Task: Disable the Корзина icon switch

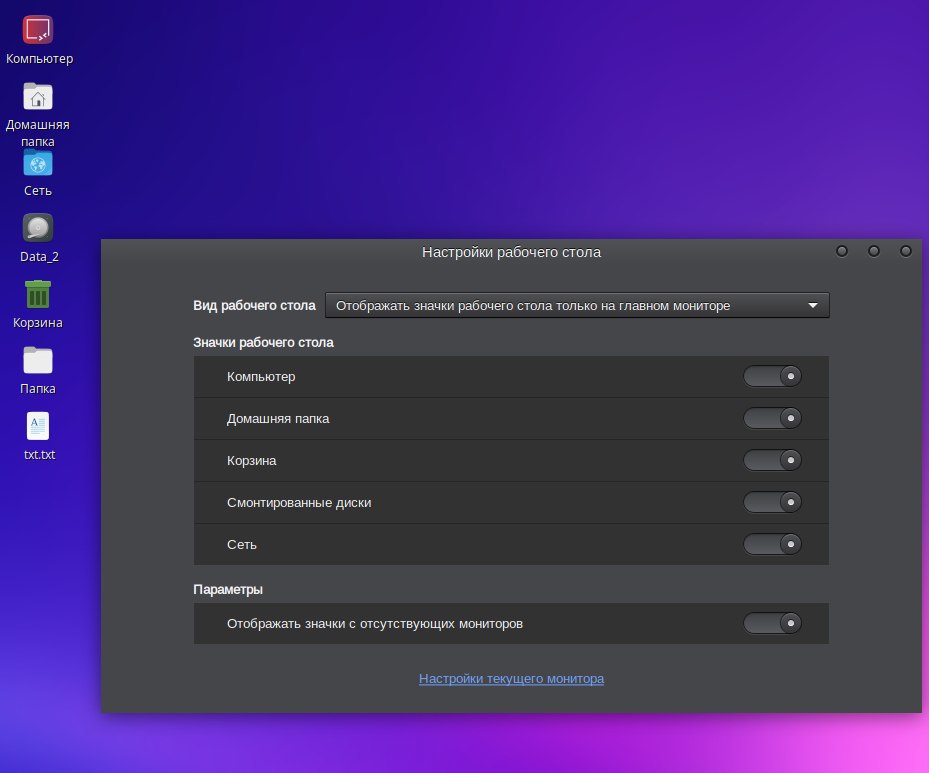Action: point(772,460)
